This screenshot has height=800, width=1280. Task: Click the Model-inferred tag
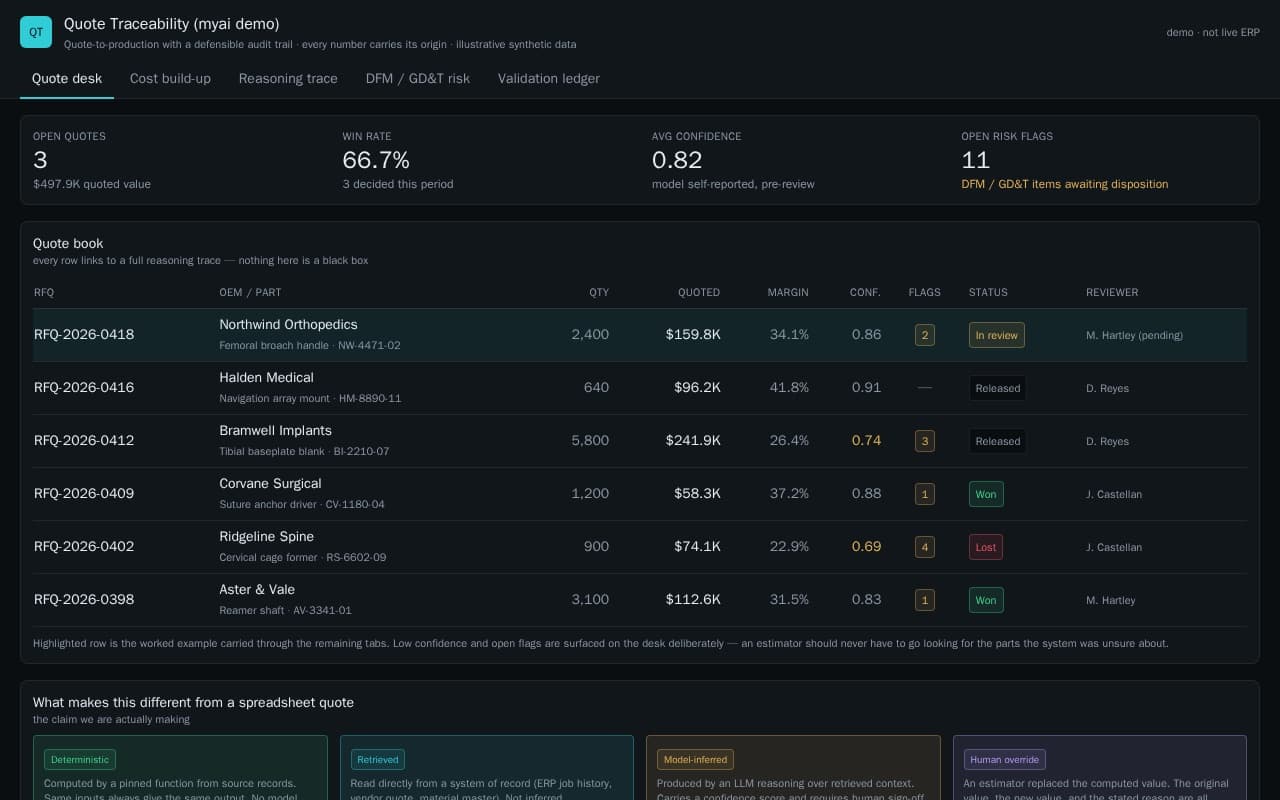coord(696,760)
